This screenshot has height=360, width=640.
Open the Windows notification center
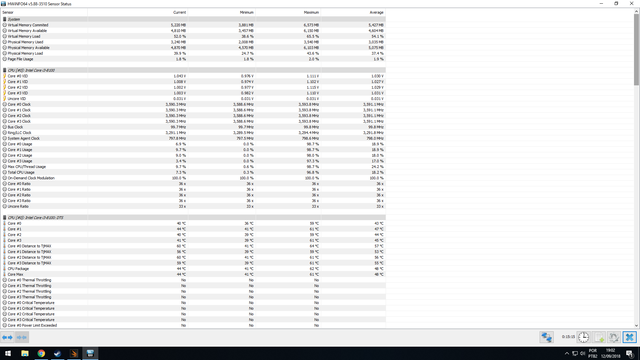click(x=630, y=353)
